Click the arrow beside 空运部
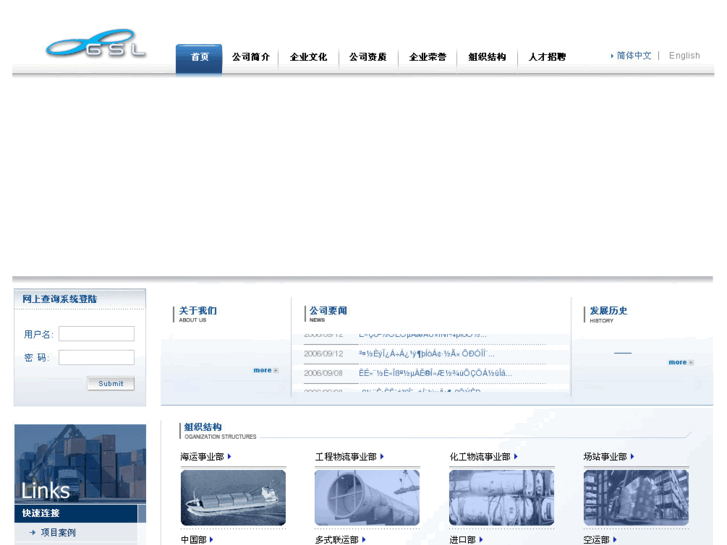 tap(615, 540)
